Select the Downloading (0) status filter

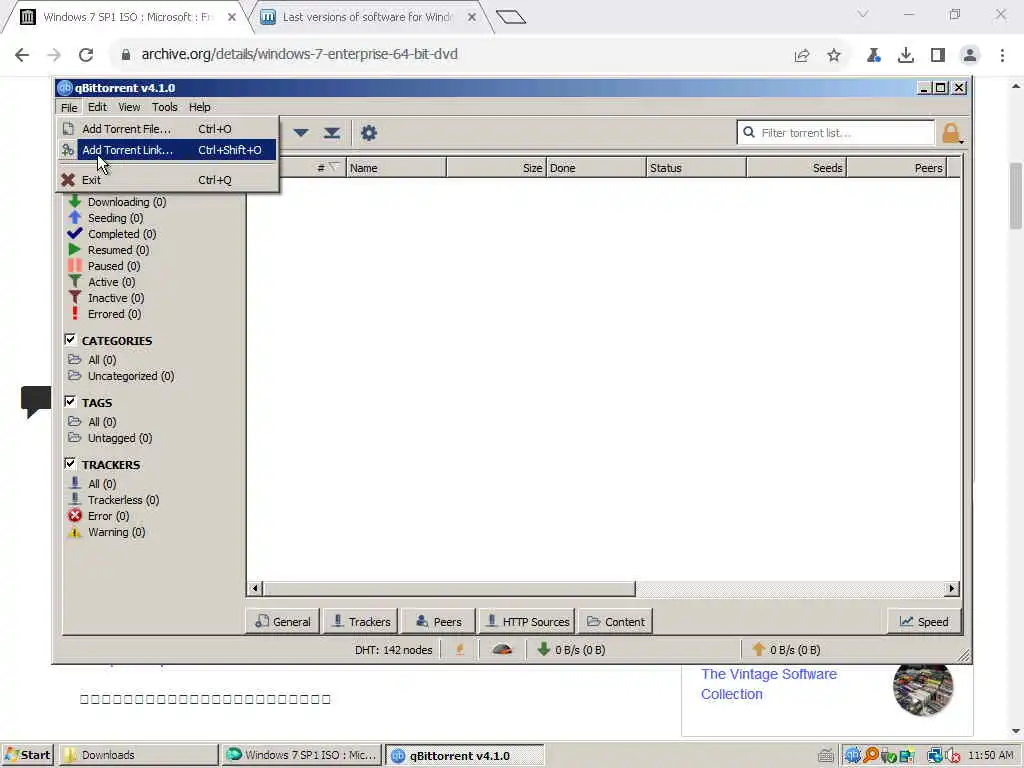click(127, 202)
